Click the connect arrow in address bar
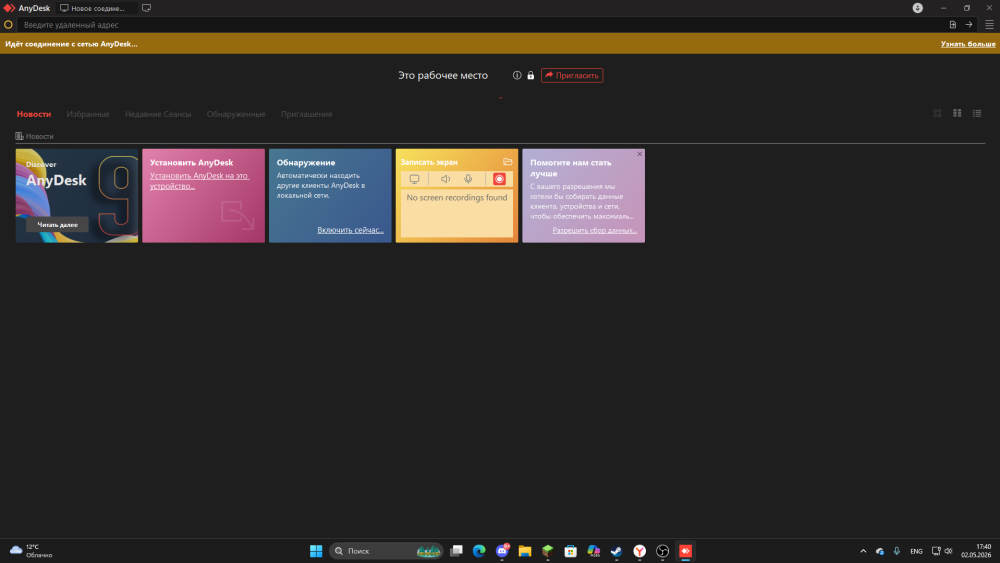 969,25
